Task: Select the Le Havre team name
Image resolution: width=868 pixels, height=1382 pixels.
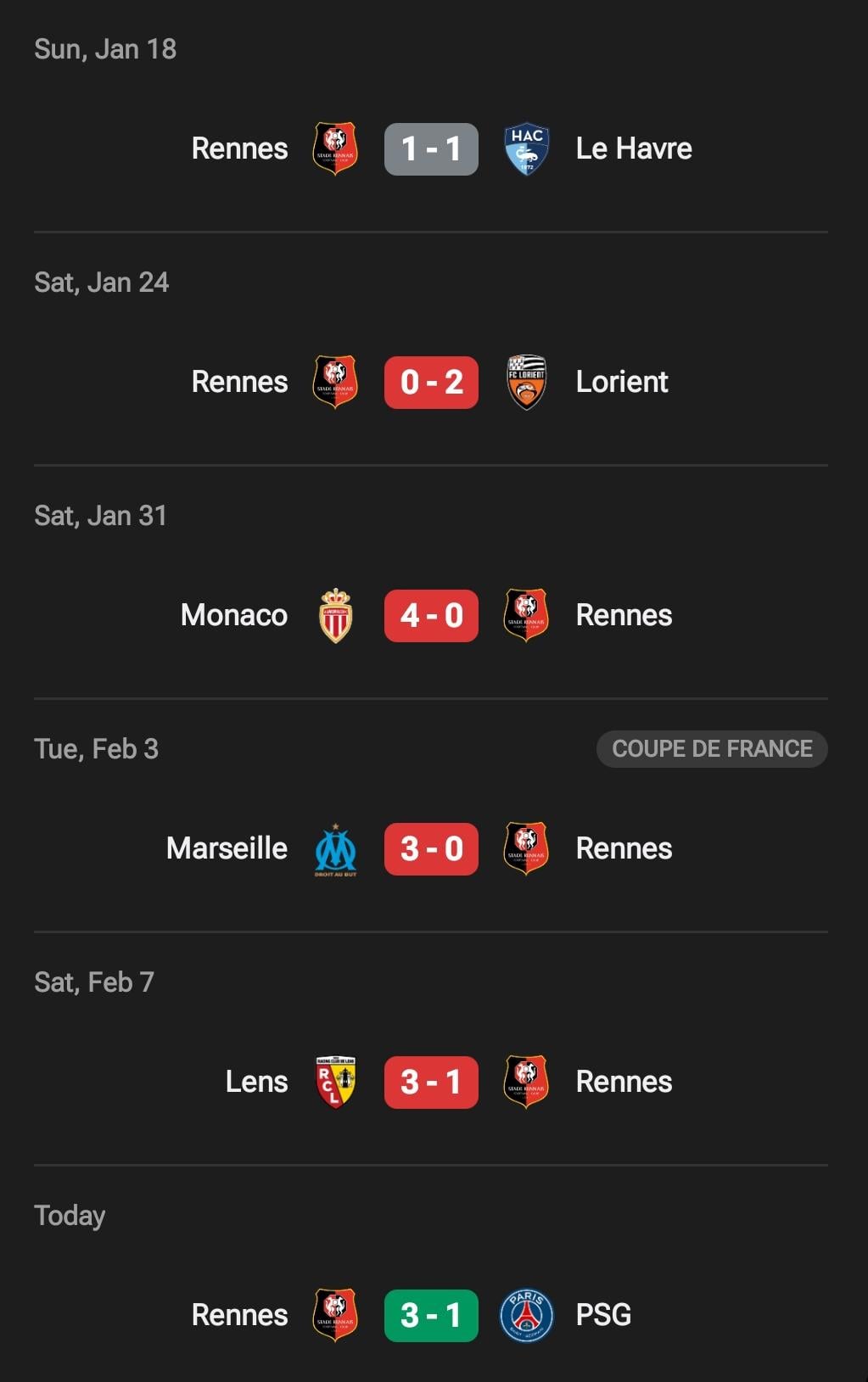Action: [x=634, y=149]
